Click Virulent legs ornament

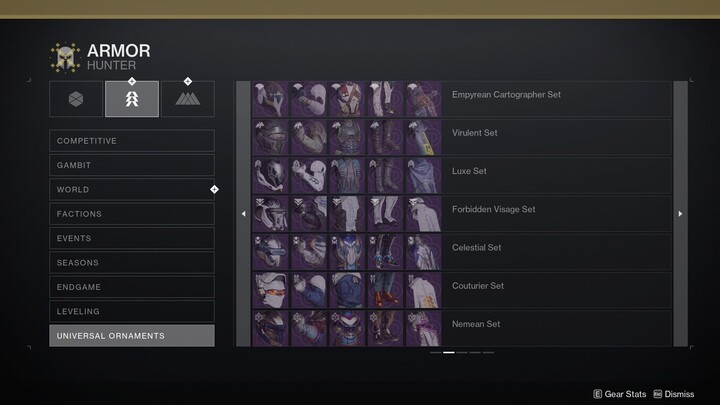(385, 137)
